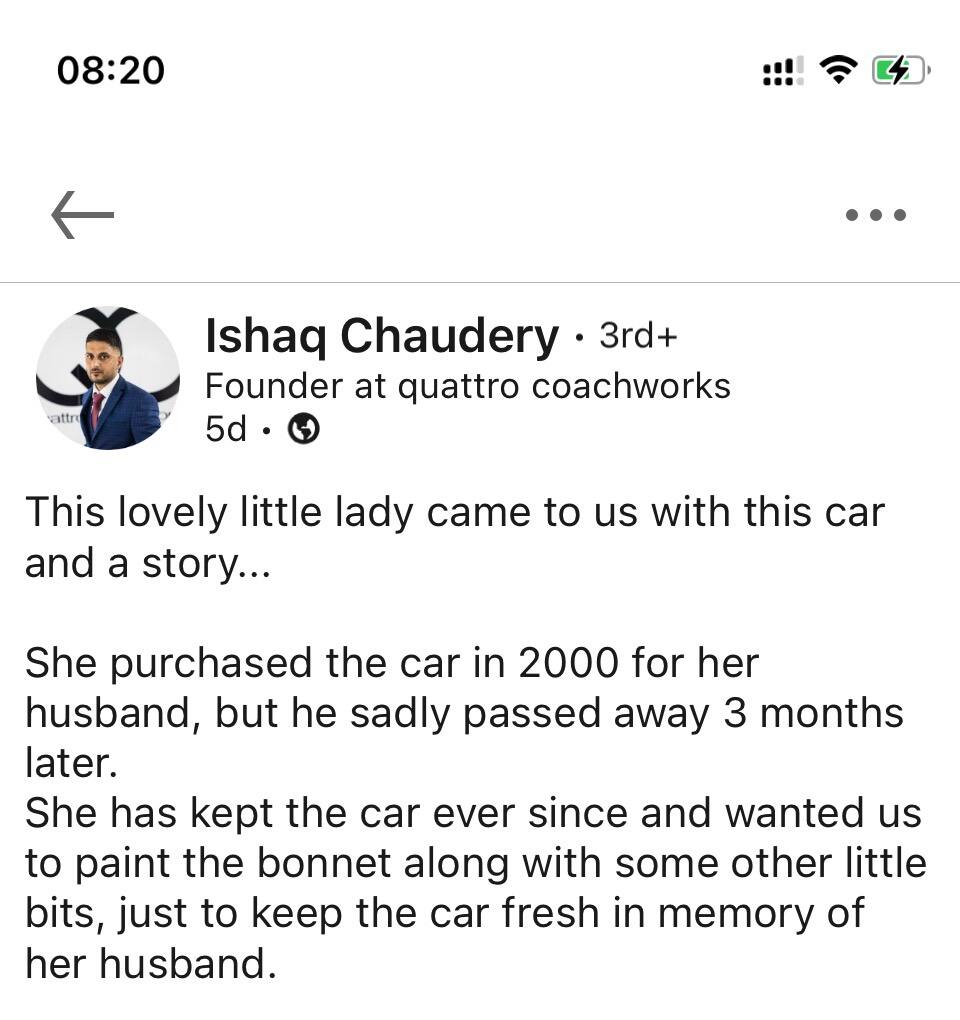
Task: Open the Ishaq Chaudery name link
Action: pos(382,337)
